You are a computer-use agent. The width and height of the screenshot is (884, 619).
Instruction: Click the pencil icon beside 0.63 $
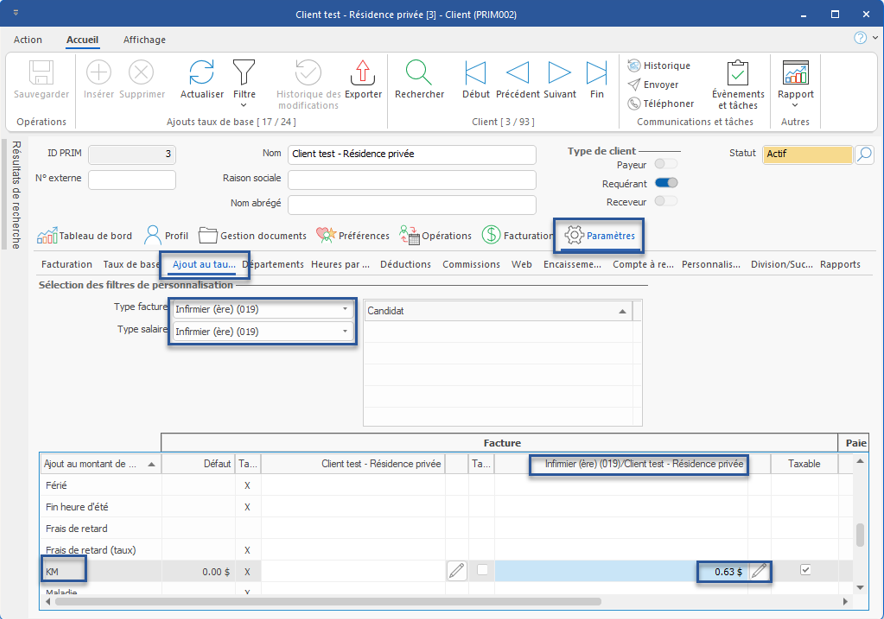(x=760, y=571)
